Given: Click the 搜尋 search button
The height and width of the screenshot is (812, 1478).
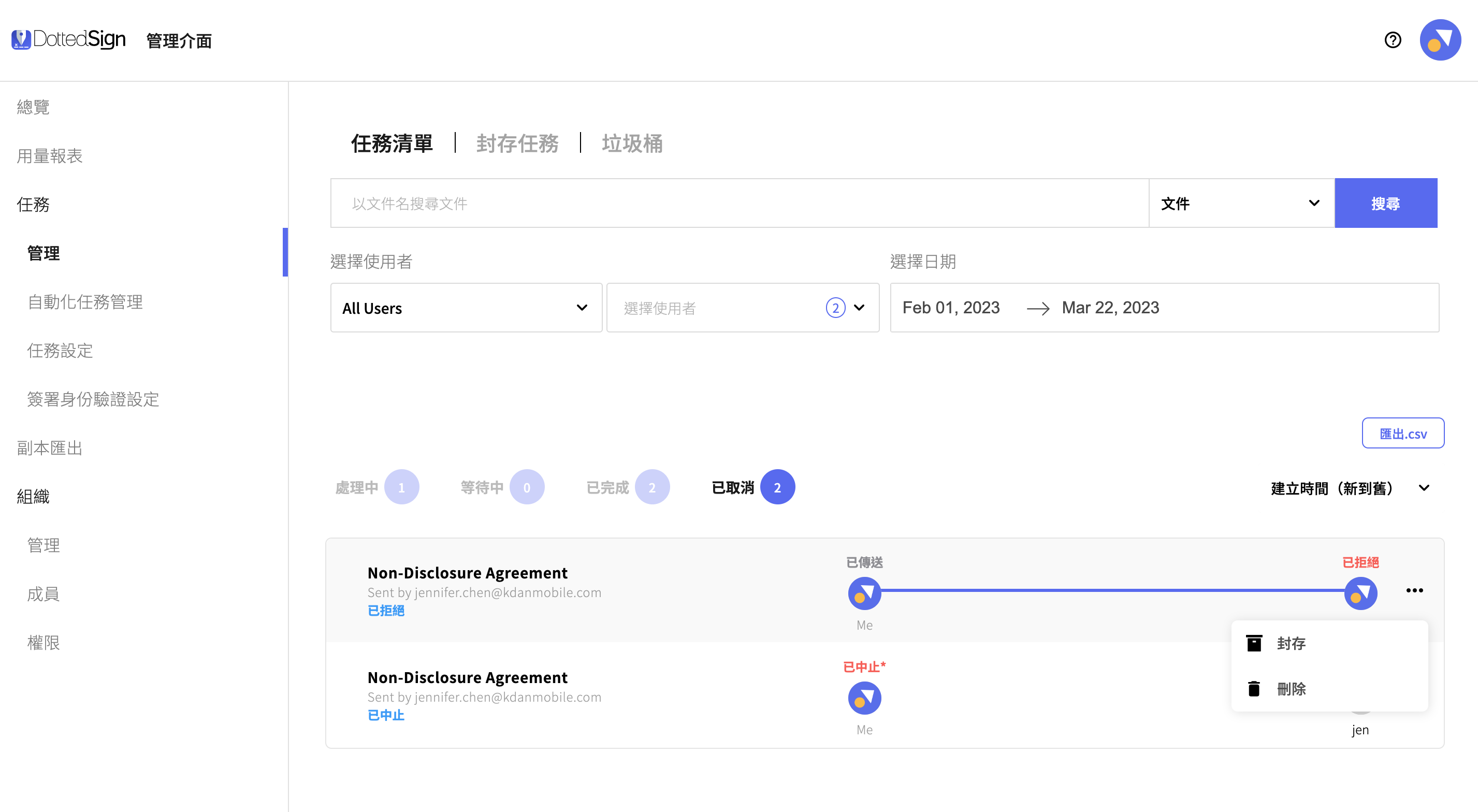Looking at the screenshot, I should (x=1386, y=203).
